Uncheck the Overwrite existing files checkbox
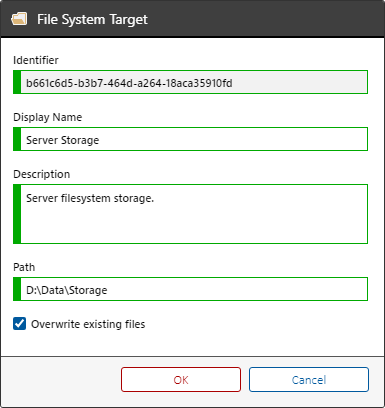The height and width of the screenshot is (408, 385). click(x=20, y=324)
